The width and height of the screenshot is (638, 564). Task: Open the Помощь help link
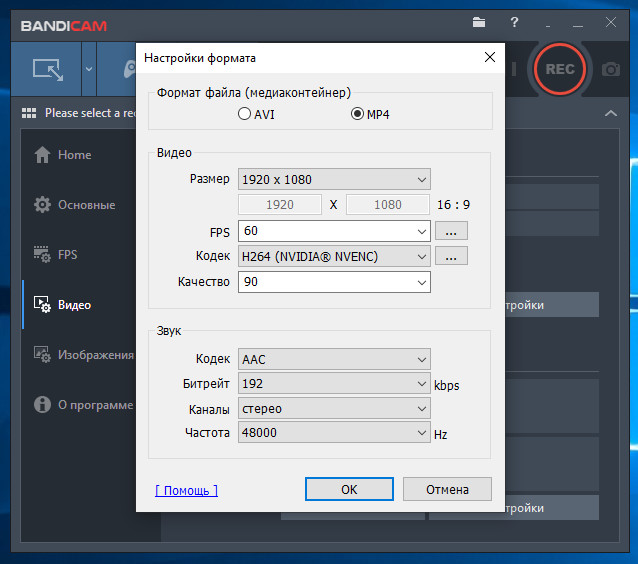[186, 490]
